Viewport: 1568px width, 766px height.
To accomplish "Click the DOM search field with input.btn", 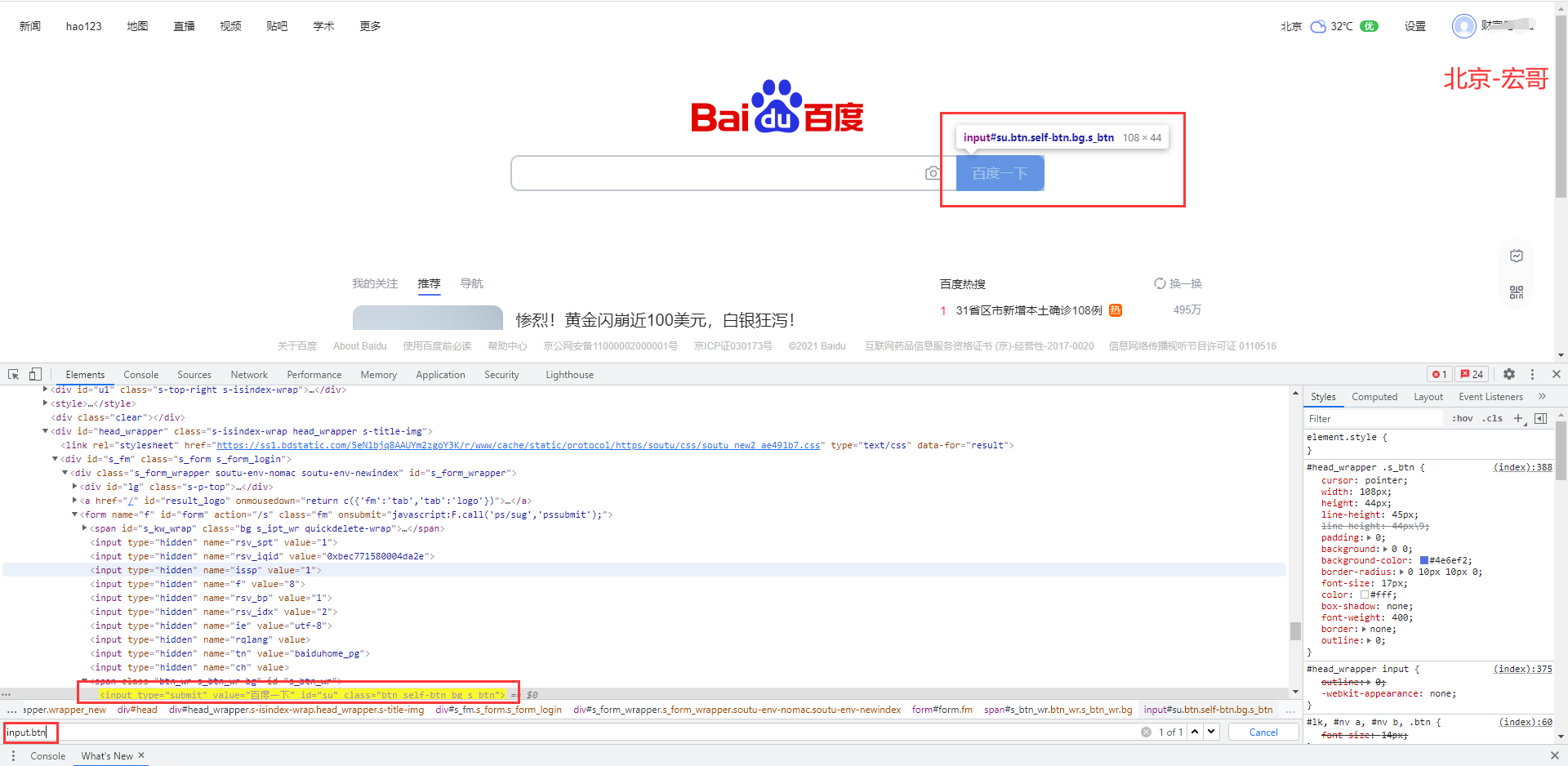I will [572, 732].
